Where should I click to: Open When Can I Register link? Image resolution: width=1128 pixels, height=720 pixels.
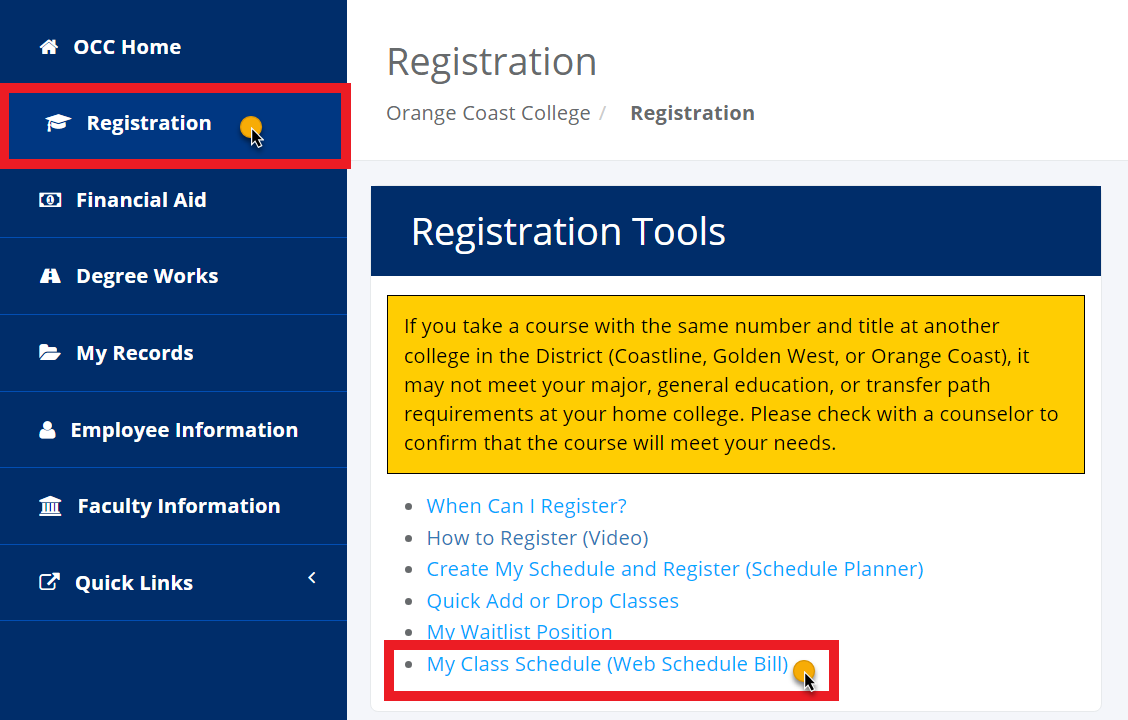click(526, 506)
